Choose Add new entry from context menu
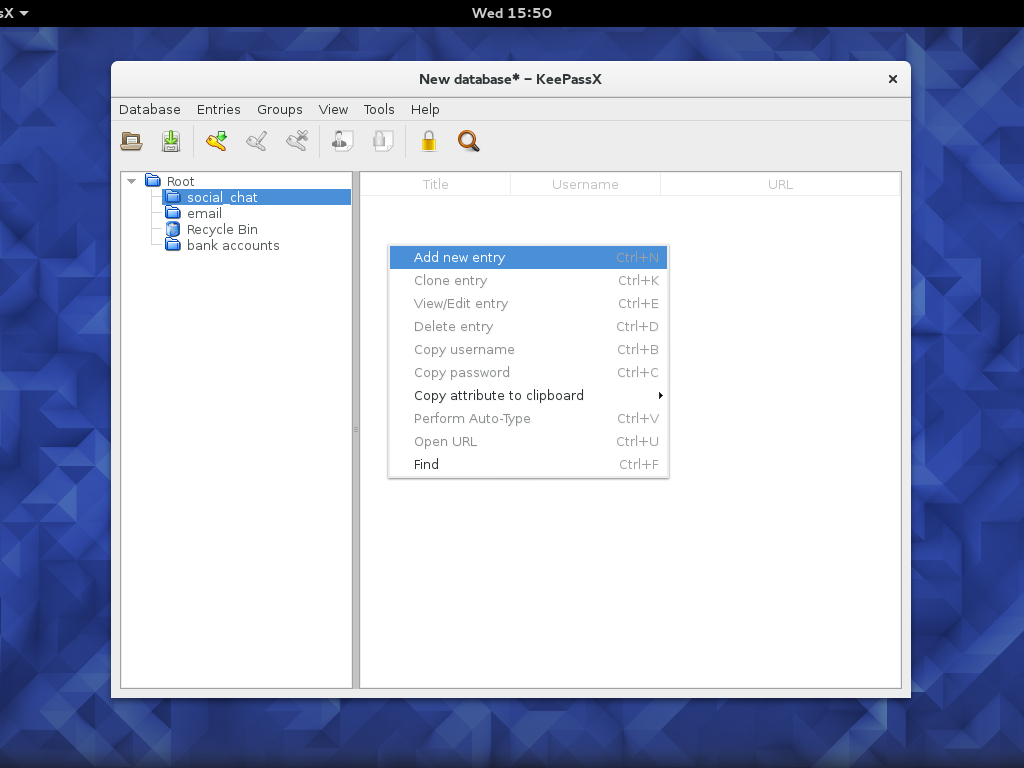1024x768 pixels. coord(528,257)
